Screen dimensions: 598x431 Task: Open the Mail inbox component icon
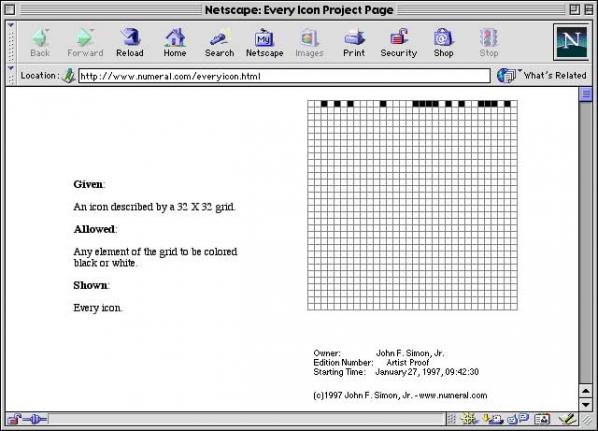point(493,419)
